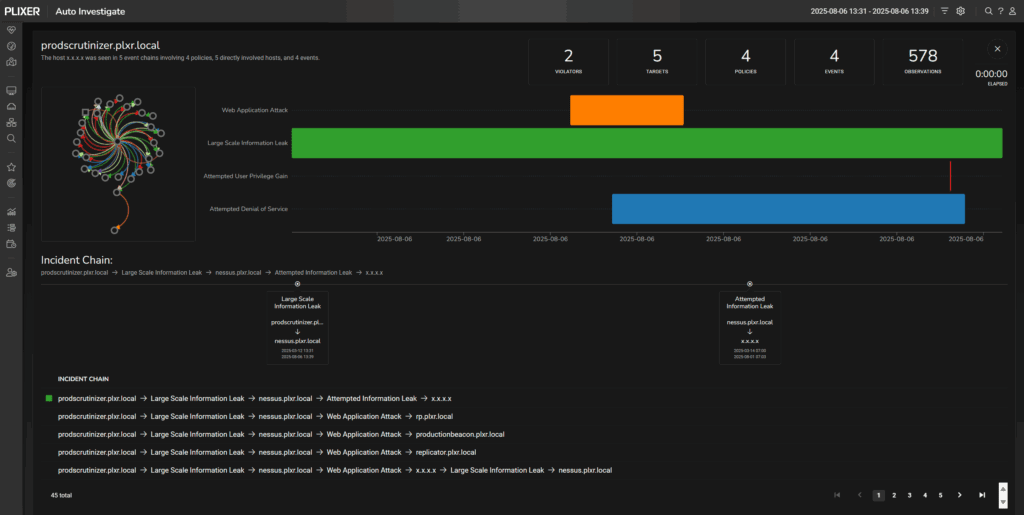Open the network topology icon in sidebar
This screenshot has height=515, width=1024.
click(10, 122)
